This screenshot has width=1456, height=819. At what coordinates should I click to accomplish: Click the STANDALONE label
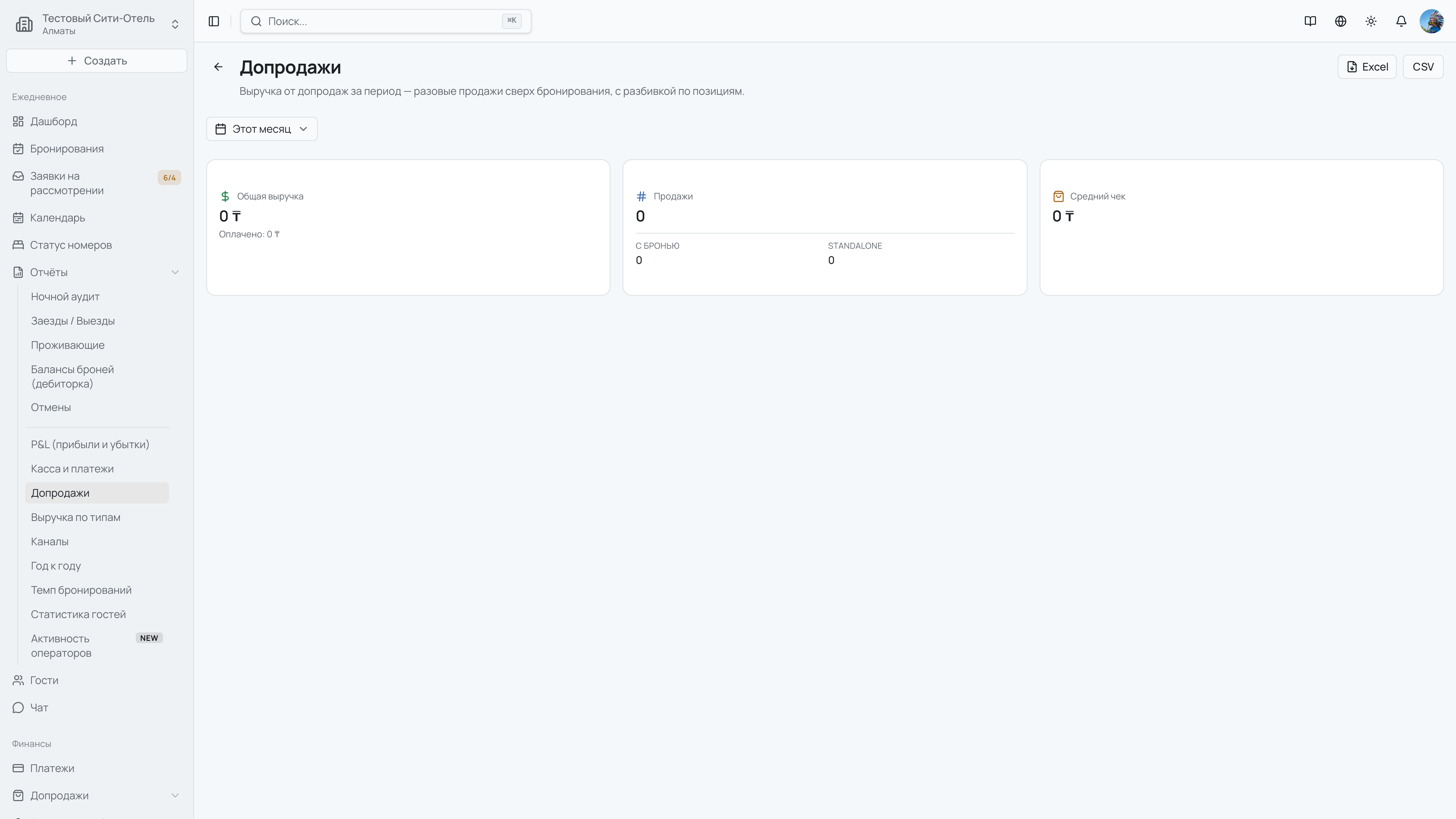tap(855, 246)
